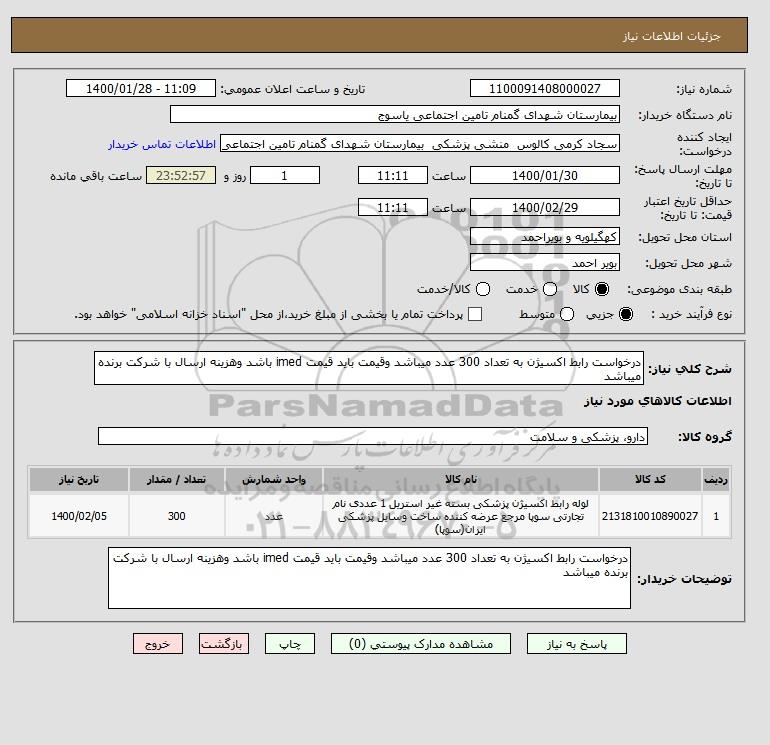Select the متوسط purchase type radio

tap(567, 314)
